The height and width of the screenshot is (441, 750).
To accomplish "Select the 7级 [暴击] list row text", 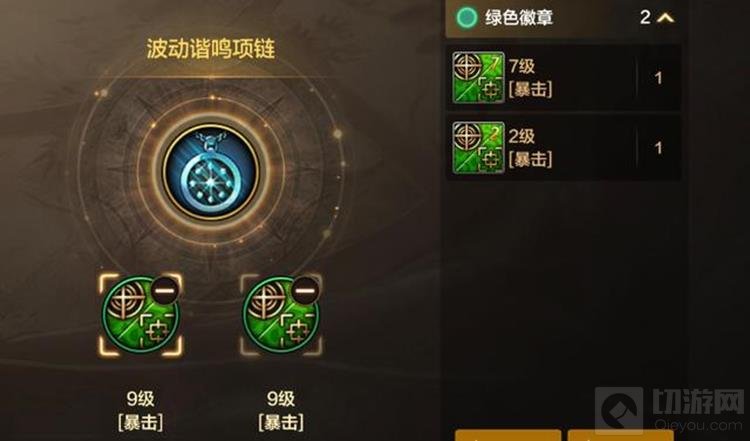I will pos(530,77).
